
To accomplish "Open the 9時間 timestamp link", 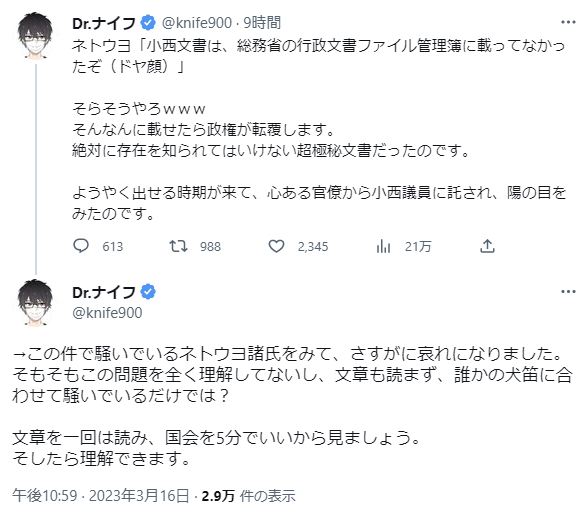I will tap(262, 23).
